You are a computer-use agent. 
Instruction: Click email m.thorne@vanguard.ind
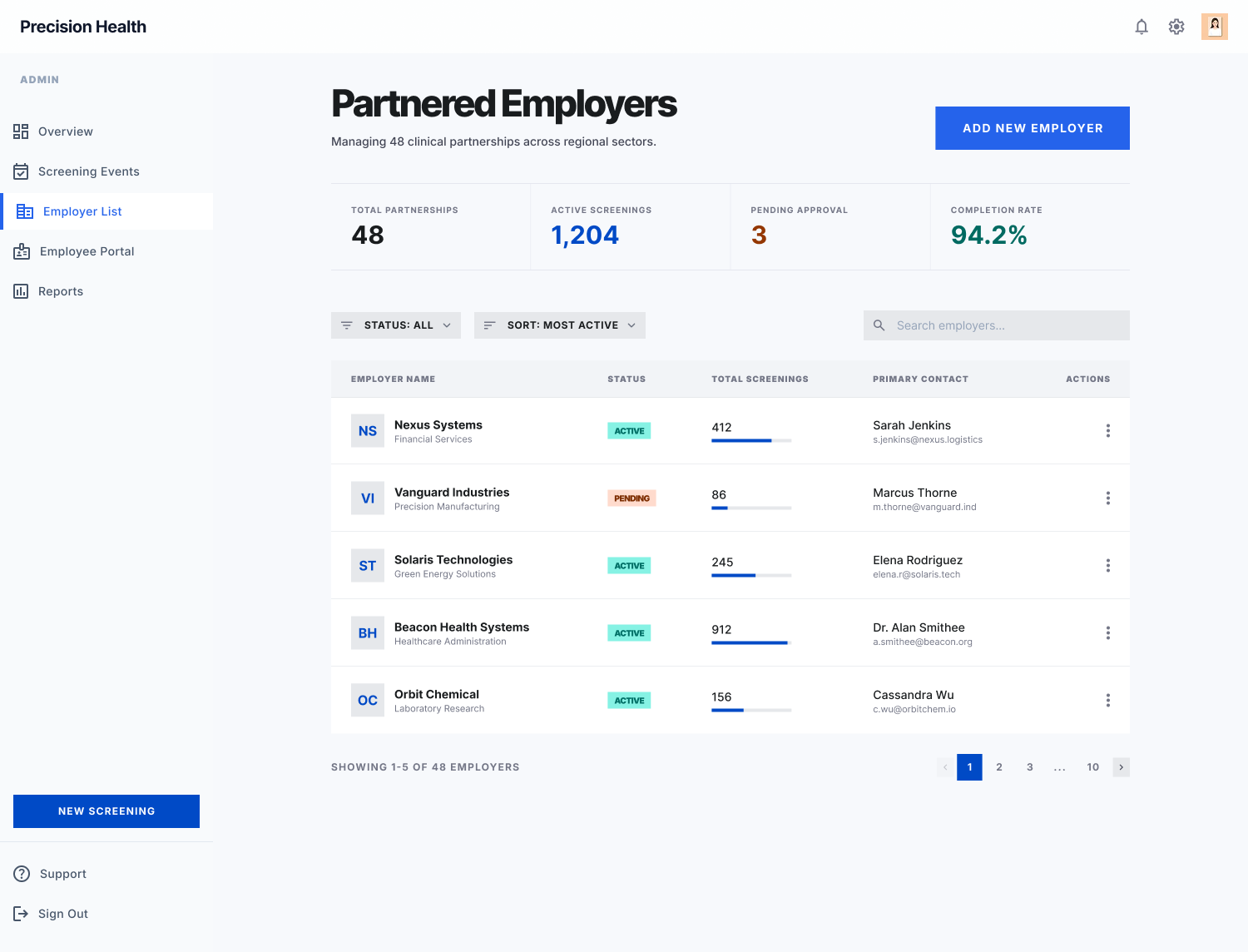pos(924,507)
